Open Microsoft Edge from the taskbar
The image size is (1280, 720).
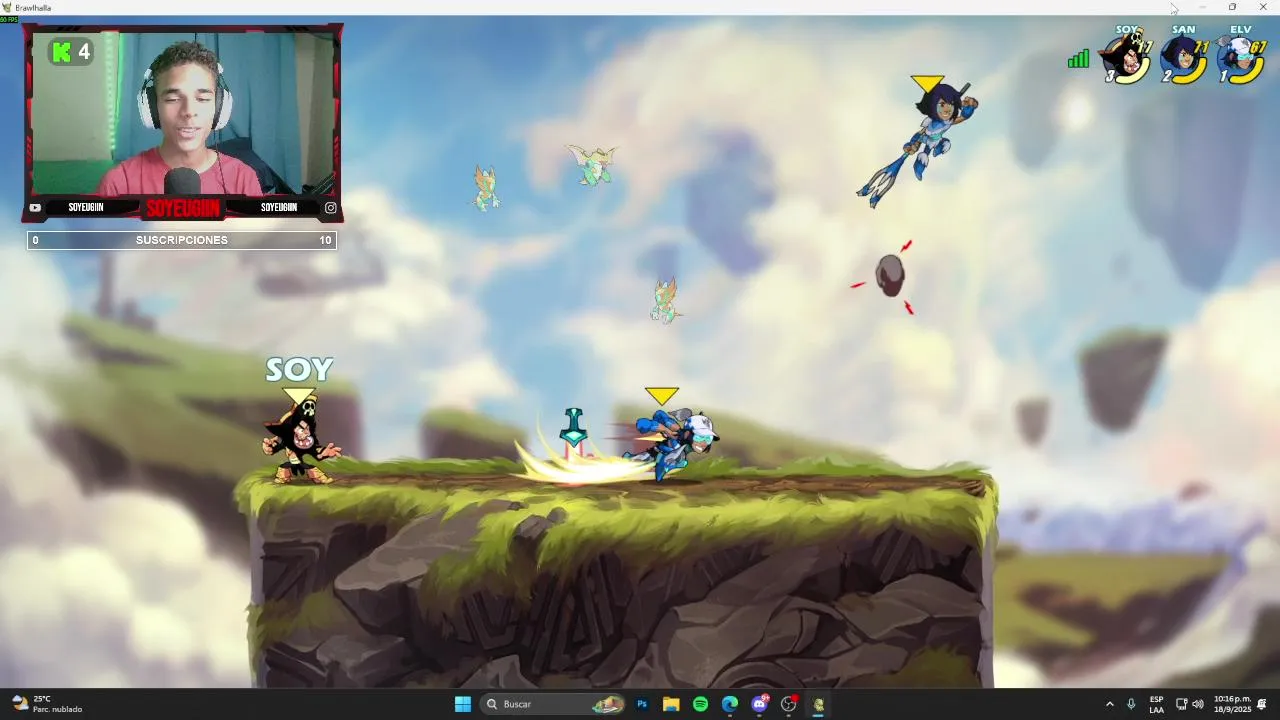pos(730,704)
